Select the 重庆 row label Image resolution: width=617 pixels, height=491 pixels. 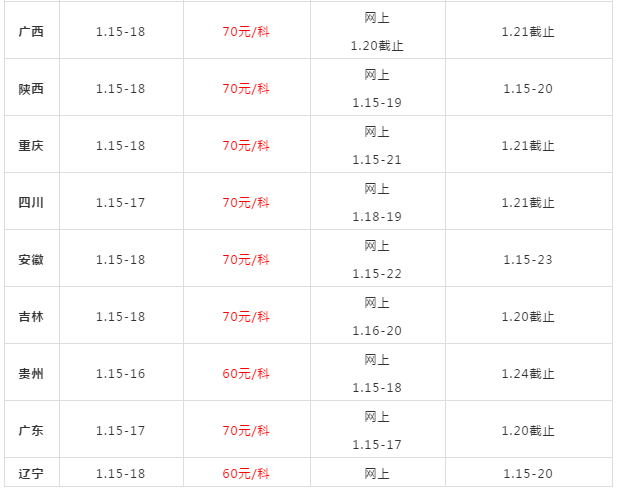(31, 145)
